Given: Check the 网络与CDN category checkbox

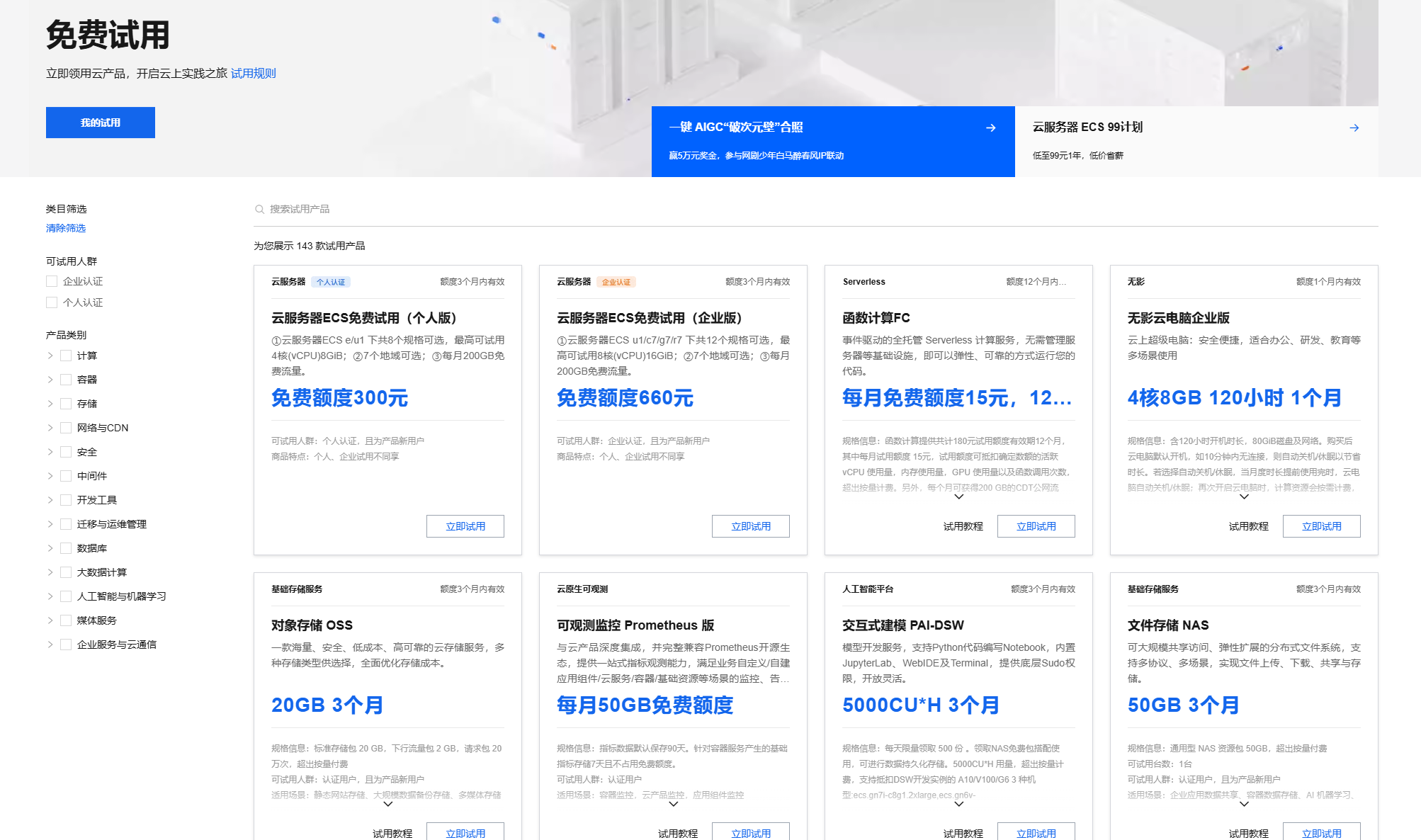Looking at the screenshot, I should click(x=66, y=428).
